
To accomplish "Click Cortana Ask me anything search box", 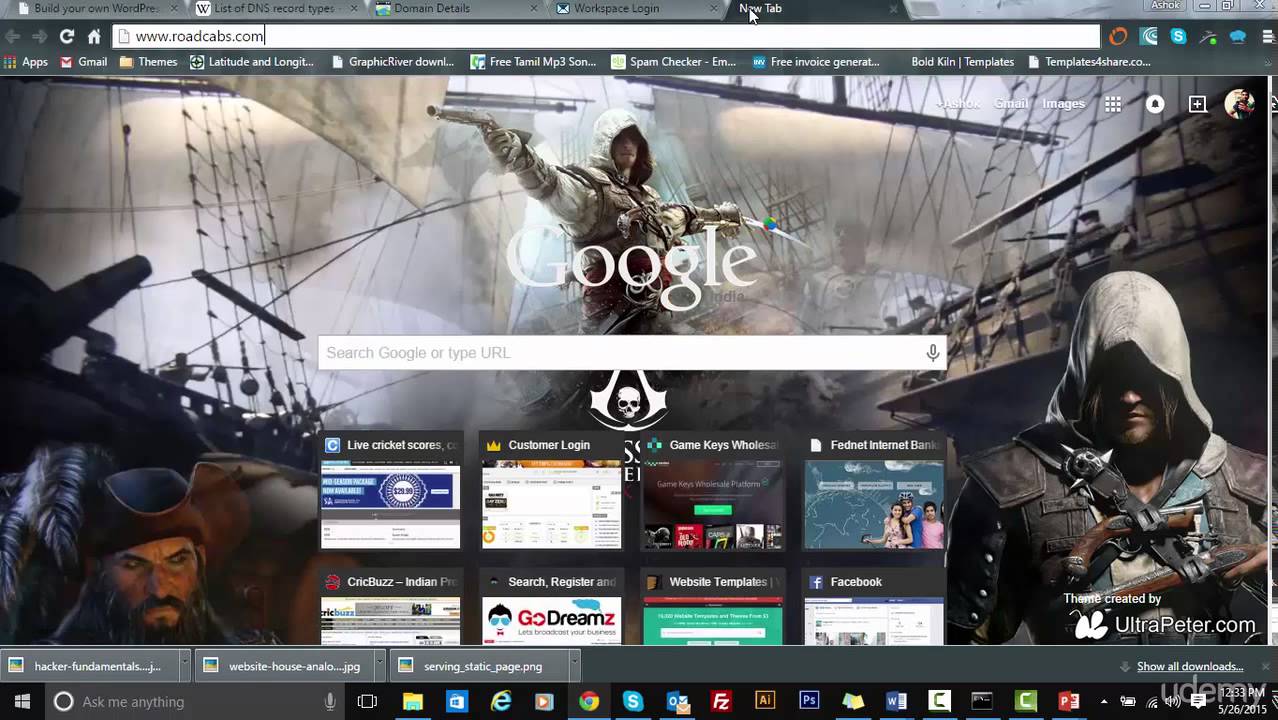I will (x=193, y=702).
